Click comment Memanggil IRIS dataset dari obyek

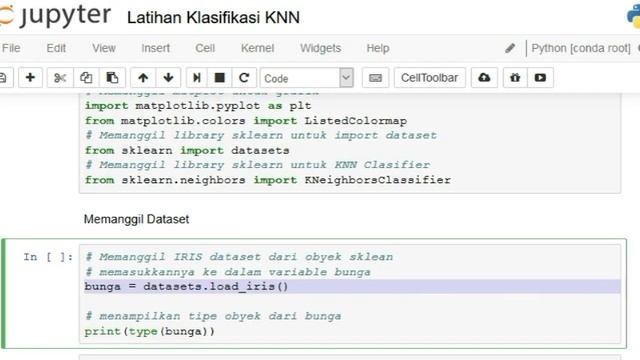[239, 257]
